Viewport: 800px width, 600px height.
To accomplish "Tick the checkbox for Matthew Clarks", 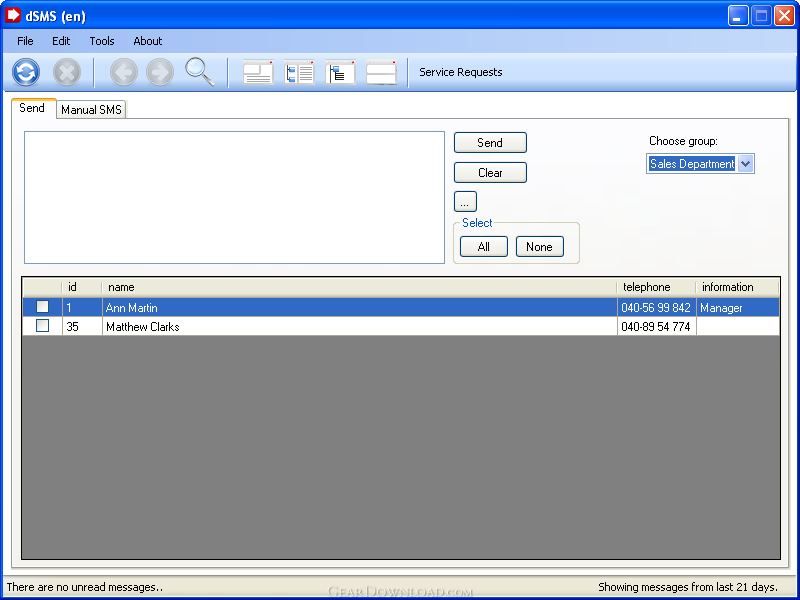I will [42, 326].
